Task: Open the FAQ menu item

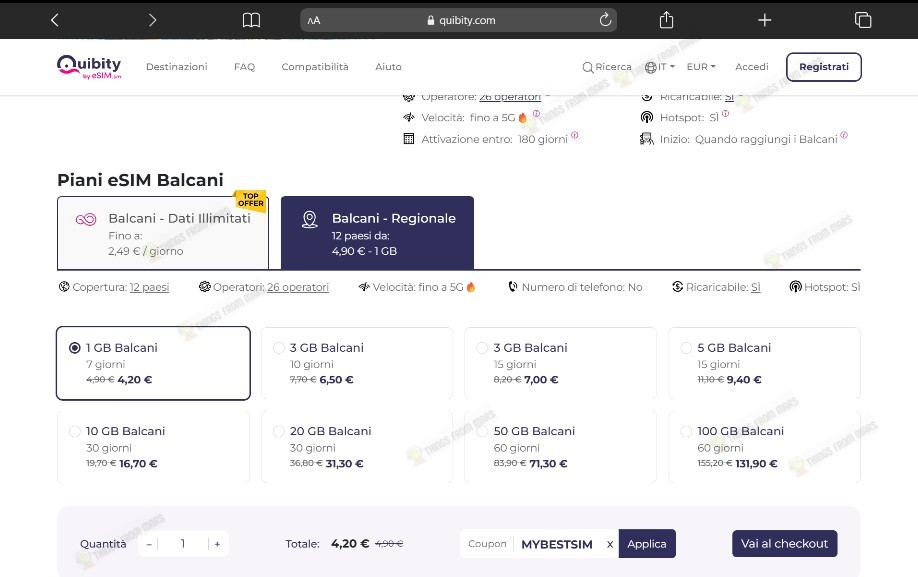Action: tap(244, 67)
